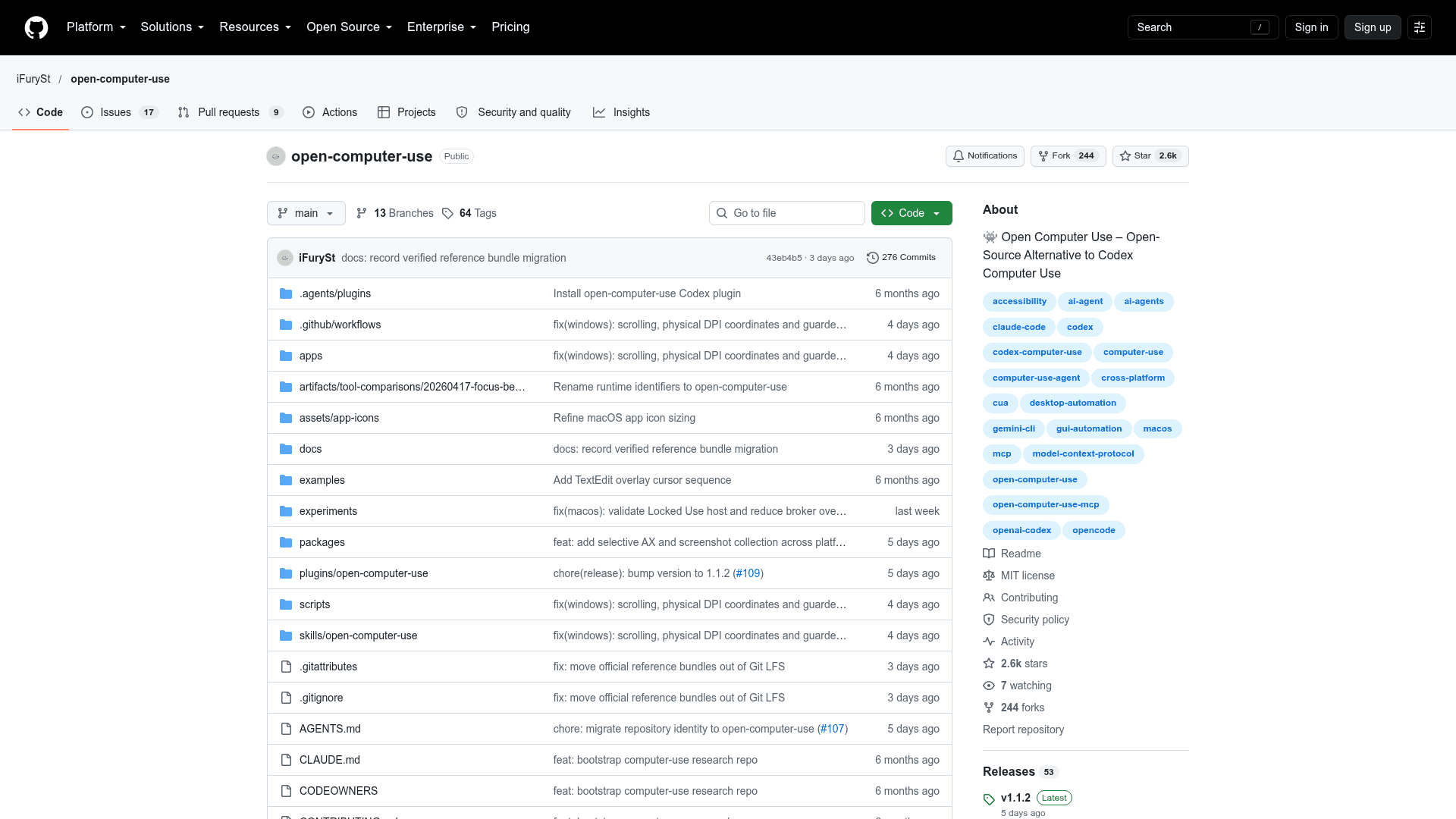Open commit history clock icon
The width and height of the screenshot is (1456, 819).
click(x=873, y=258)
